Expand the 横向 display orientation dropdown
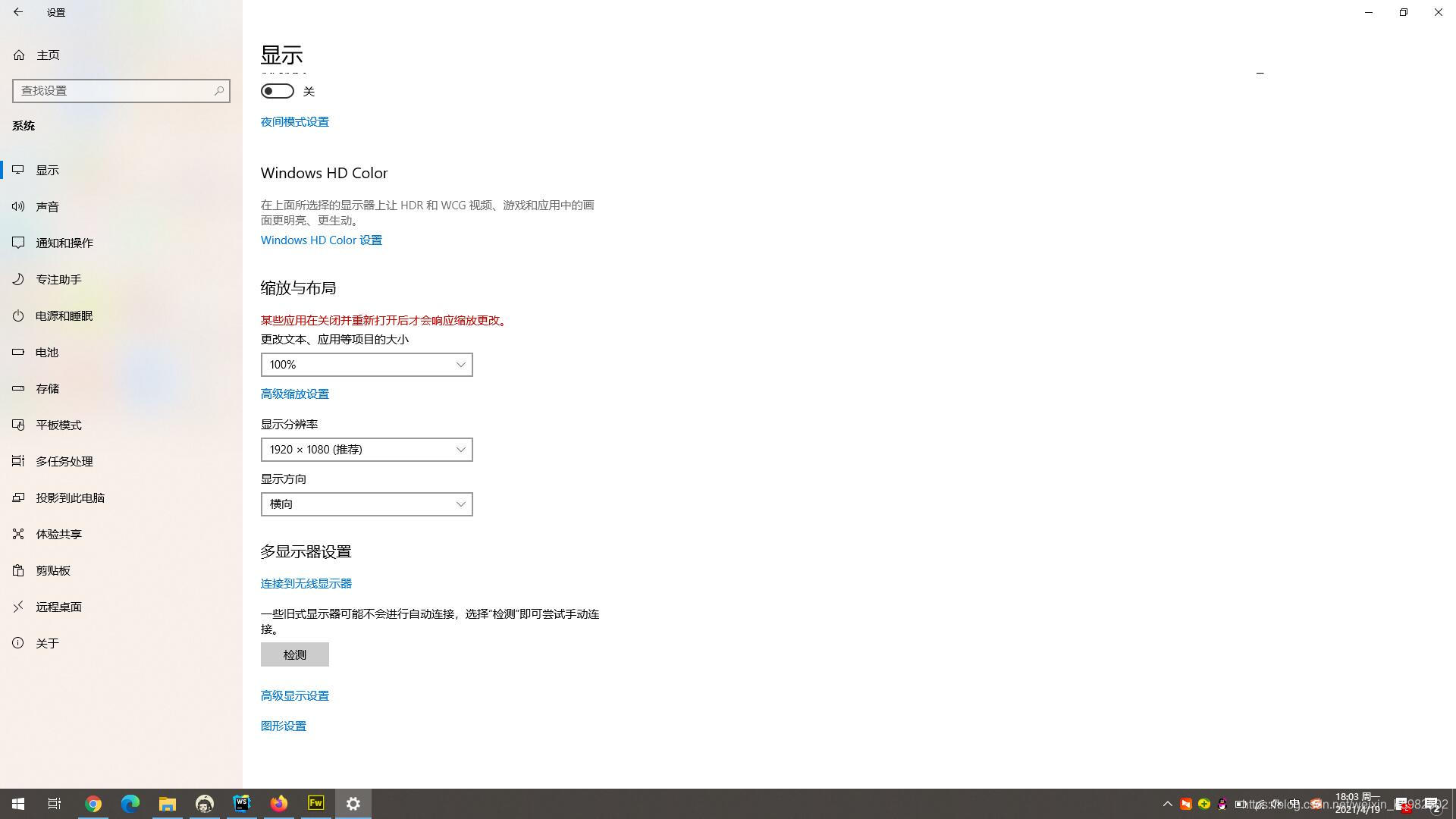The image size is (1456, 819). [x=366, y=504]
